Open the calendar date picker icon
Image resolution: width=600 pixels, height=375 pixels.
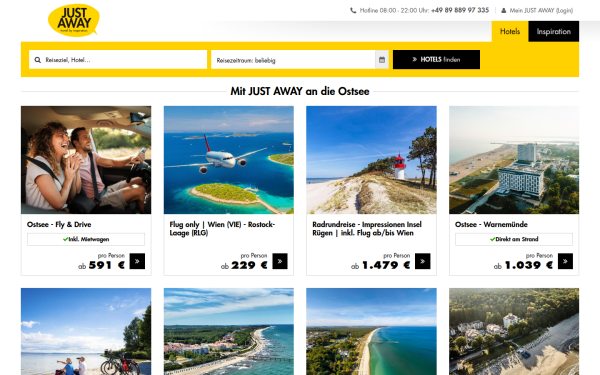382,60
